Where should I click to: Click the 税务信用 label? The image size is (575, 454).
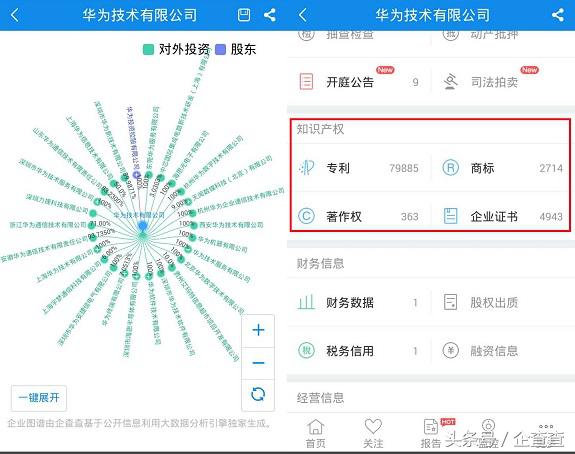(x=350, y=351)
